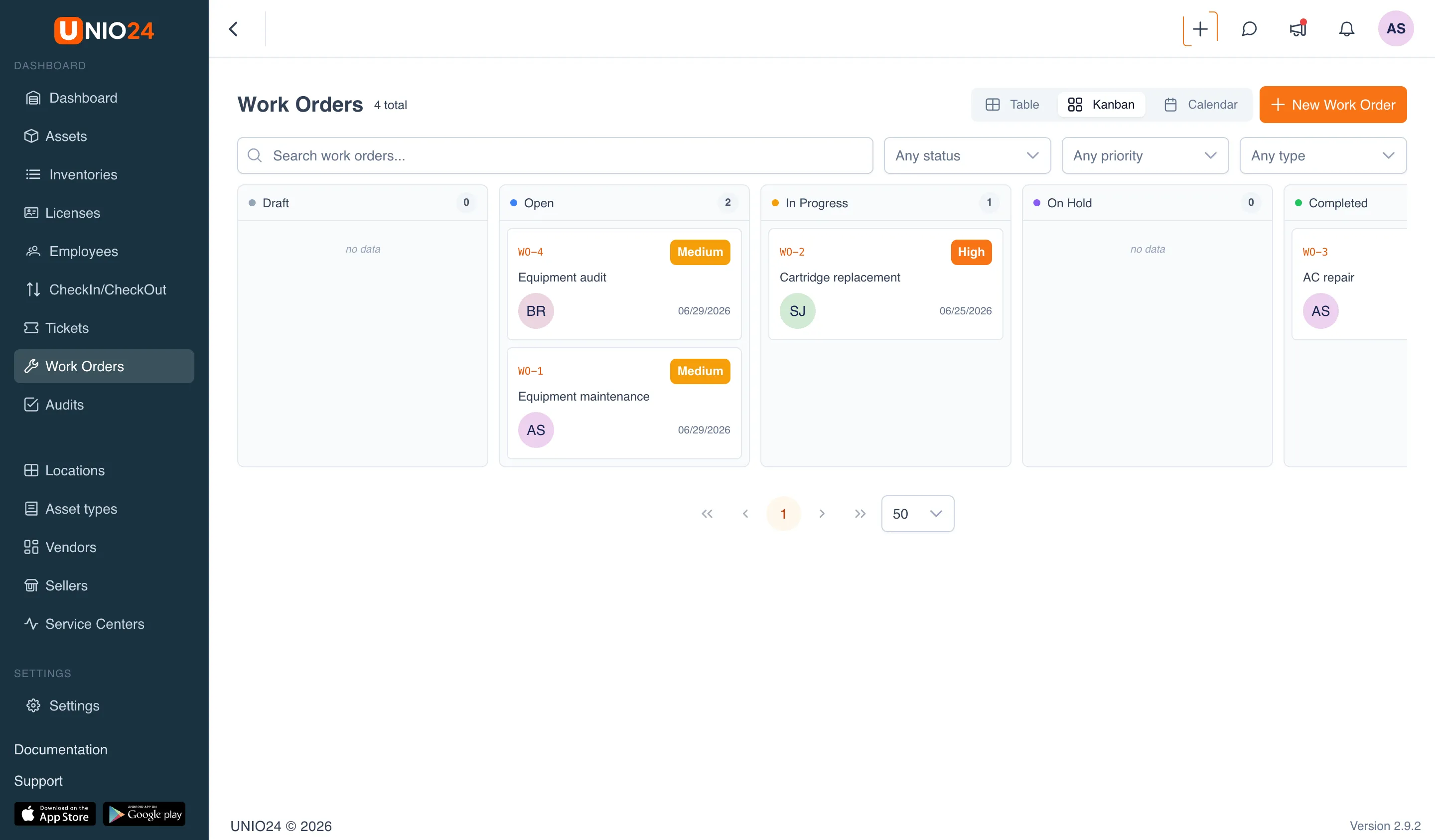Go to the last page of results

point(860,514)
